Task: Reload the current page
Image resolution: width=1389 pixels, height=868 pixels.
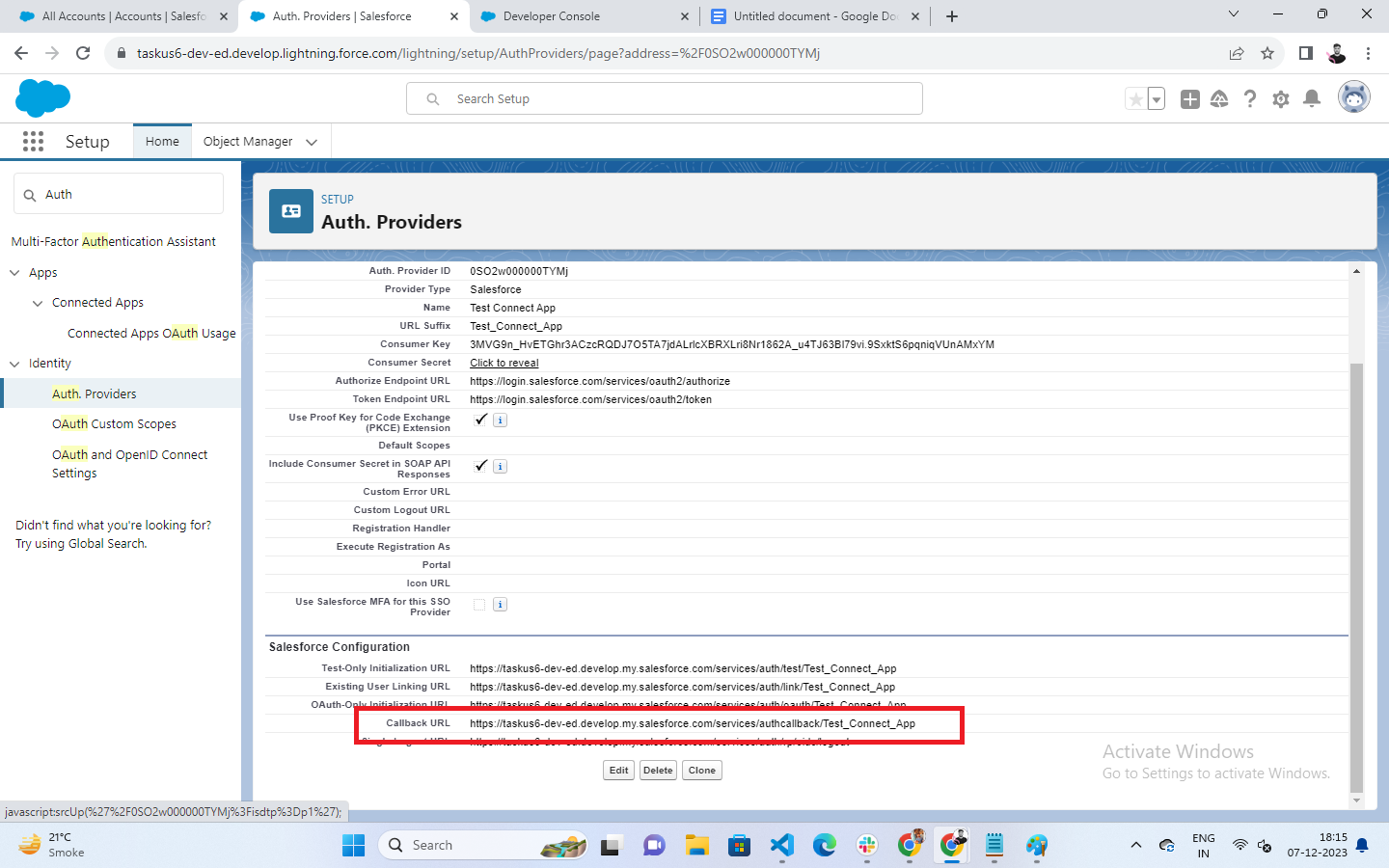Action: pyautogui.click(x=83, y=53)
